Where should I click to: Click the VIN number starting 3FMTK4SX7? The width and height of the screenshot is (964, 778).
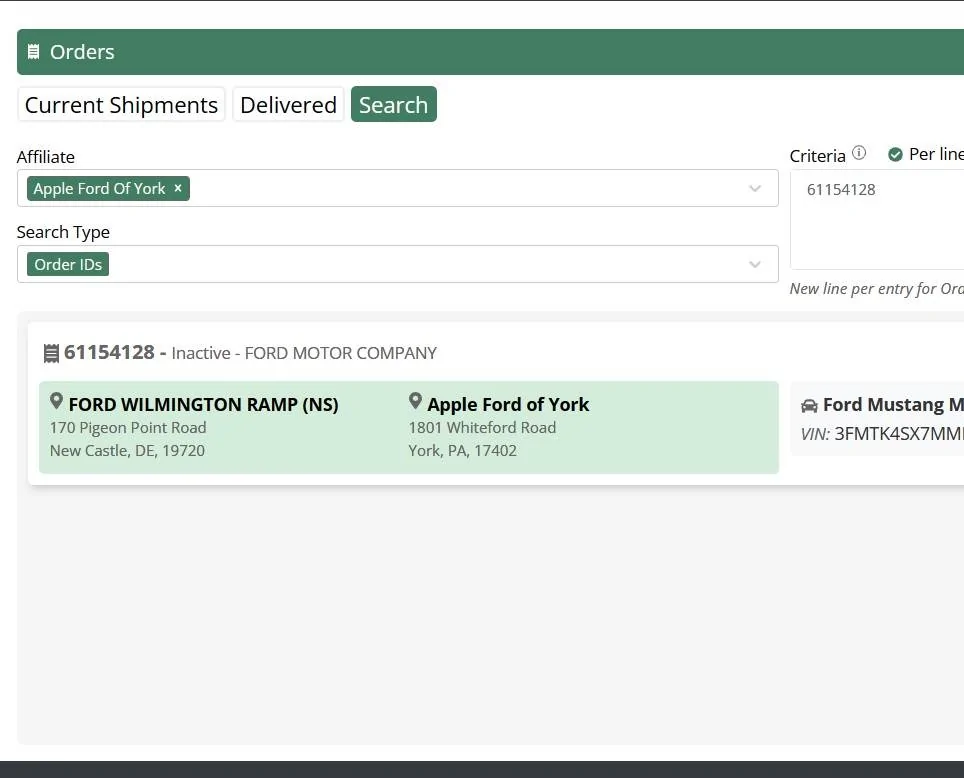pos(899,434)
